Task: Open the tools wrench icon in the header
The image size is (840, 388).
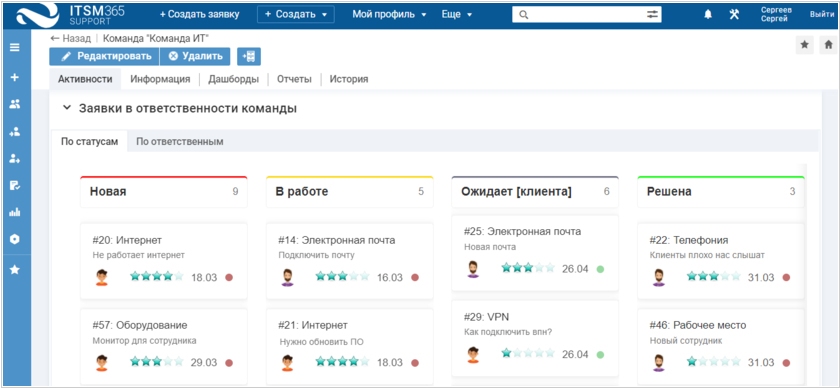Action: click(734, 15)
